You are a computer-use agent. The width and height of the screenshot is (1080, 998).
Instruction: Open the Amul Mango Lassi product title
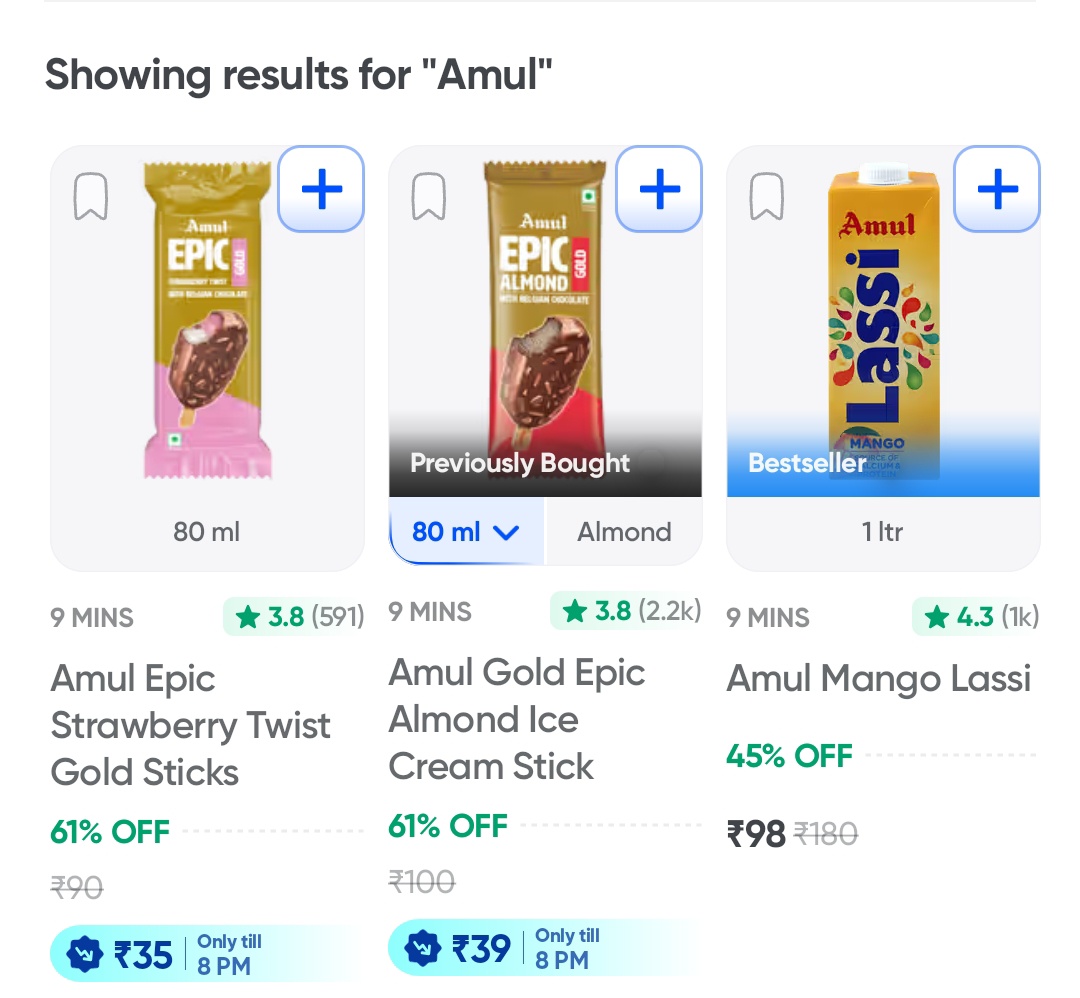878,679
